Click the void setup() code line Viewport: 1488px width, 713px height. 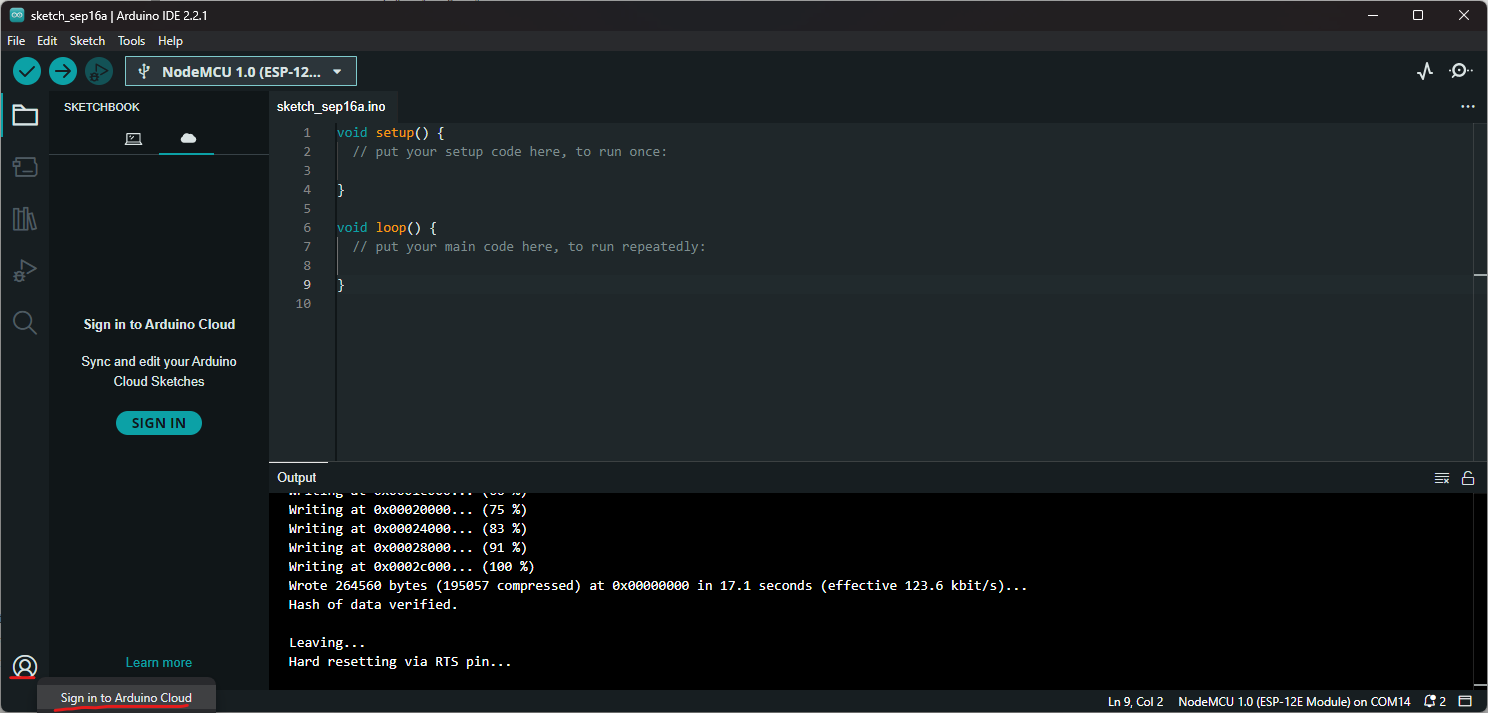point(390,132)
